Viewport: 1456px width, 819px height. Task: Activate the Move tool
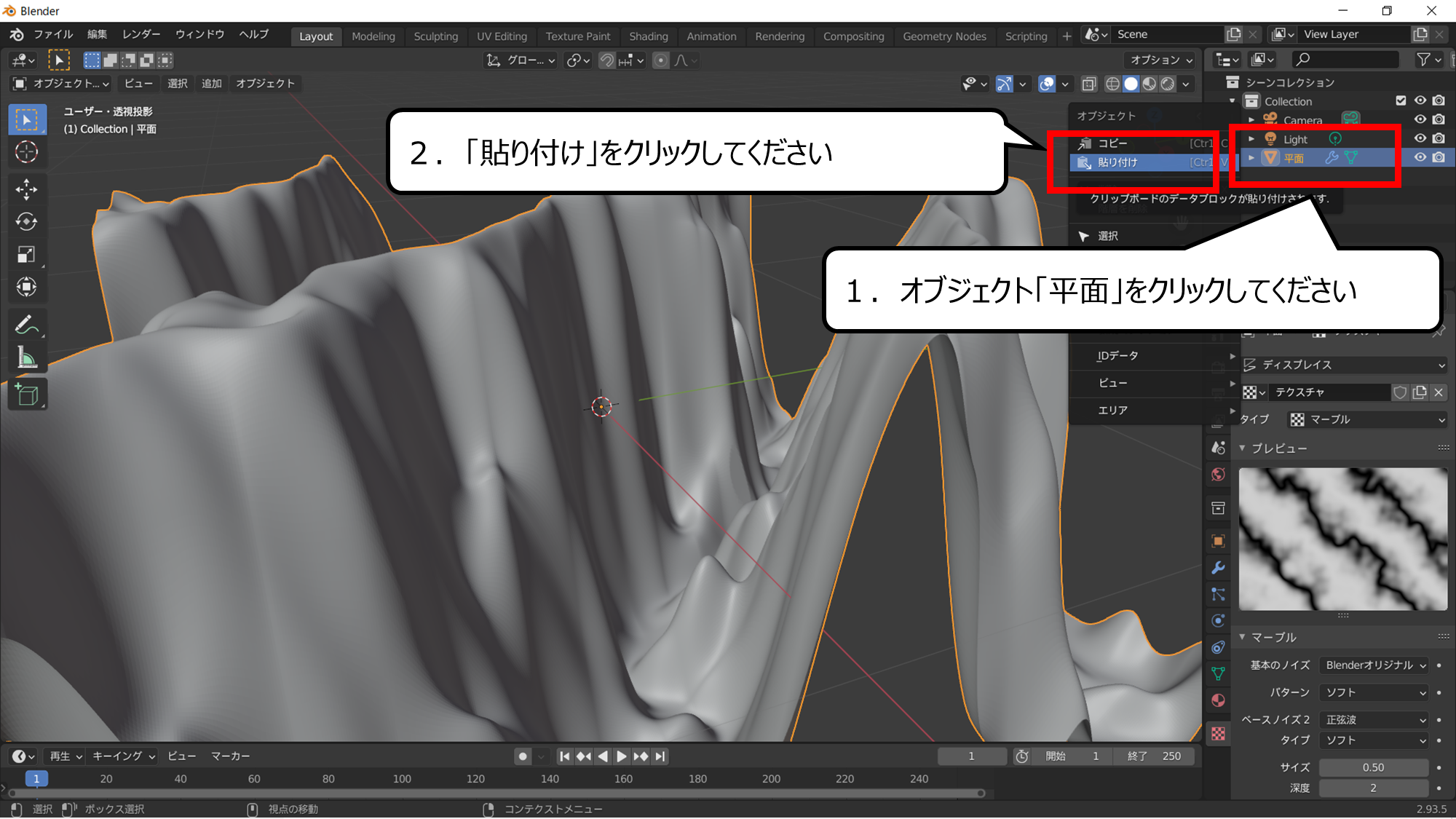tap(27, 189)
